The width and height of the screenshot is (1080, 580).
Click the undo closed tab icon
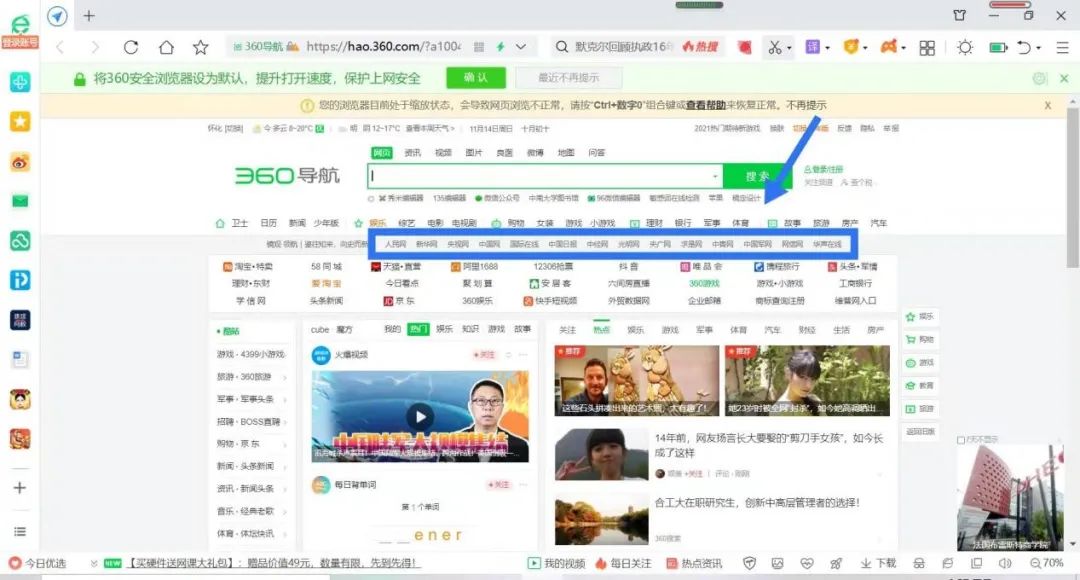click(x=1024, y=48)
